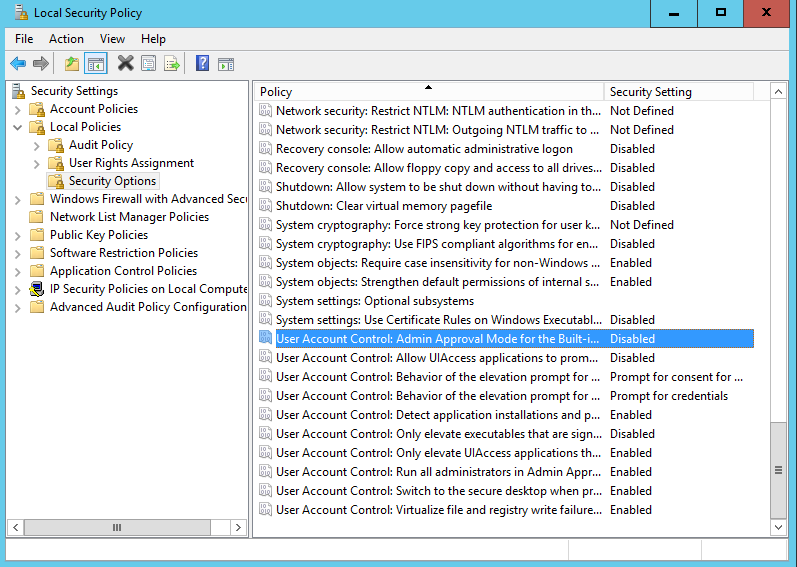Image resolution: width=797 pixels, height=567 pixels.
Task: Click the Export List toolbar icon
Action: (172, 64)
